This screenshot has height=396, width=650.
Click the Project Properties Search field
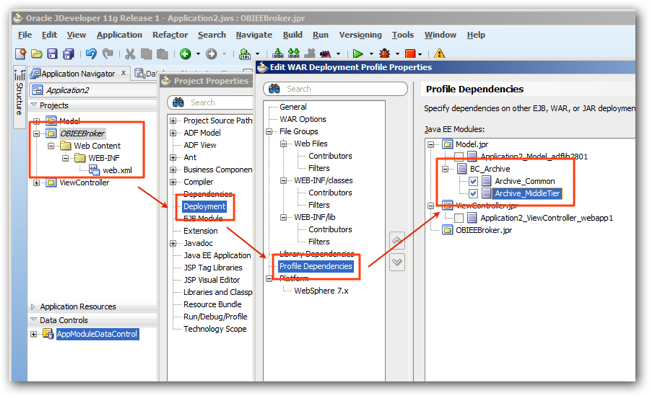211,102
